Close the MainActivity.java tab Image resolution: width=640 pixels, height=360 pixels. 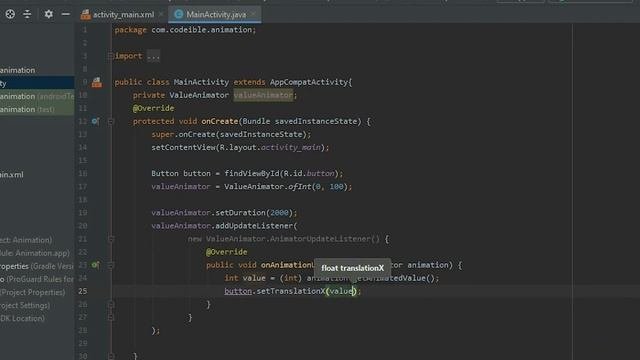point(253,15)
